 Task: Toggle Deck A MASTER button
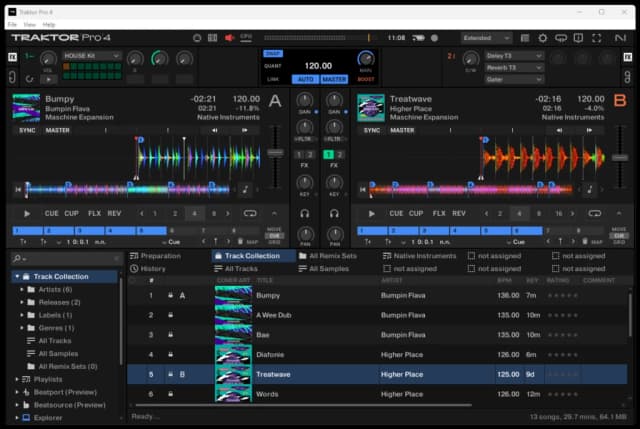click(58, 131)
